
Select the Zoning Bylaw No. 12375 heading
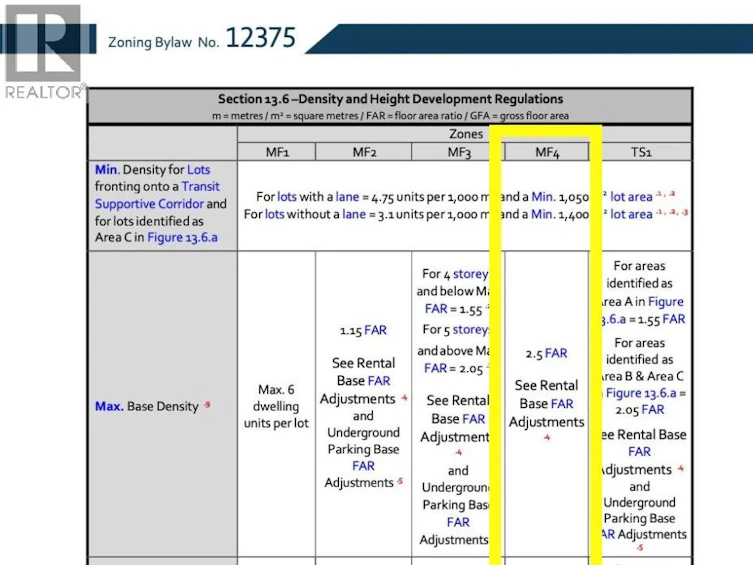pyautogui.click(x=202, y=38)
